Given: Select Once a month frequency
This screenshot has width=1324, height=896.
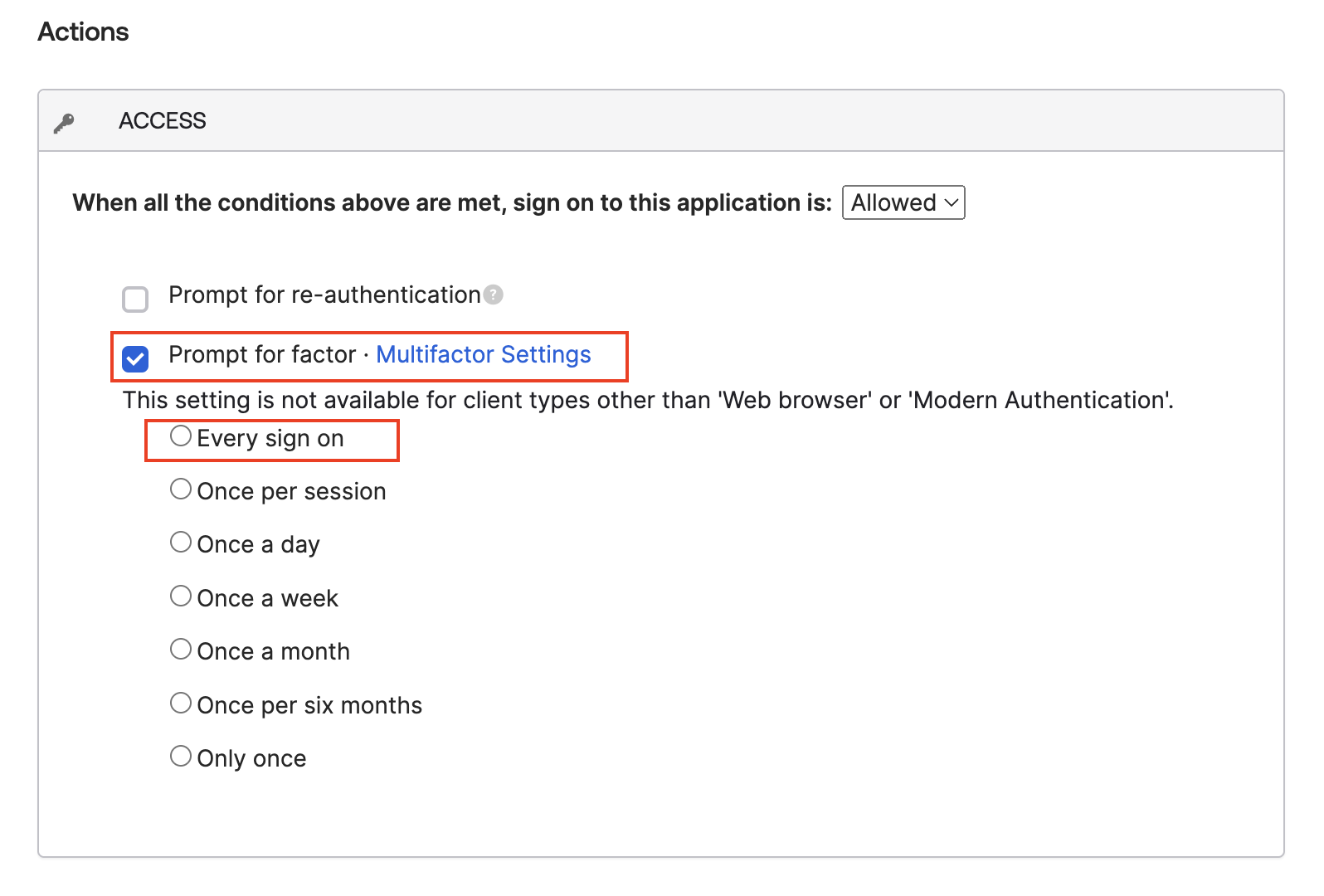Looking at the screenshot, I should 181,650.
